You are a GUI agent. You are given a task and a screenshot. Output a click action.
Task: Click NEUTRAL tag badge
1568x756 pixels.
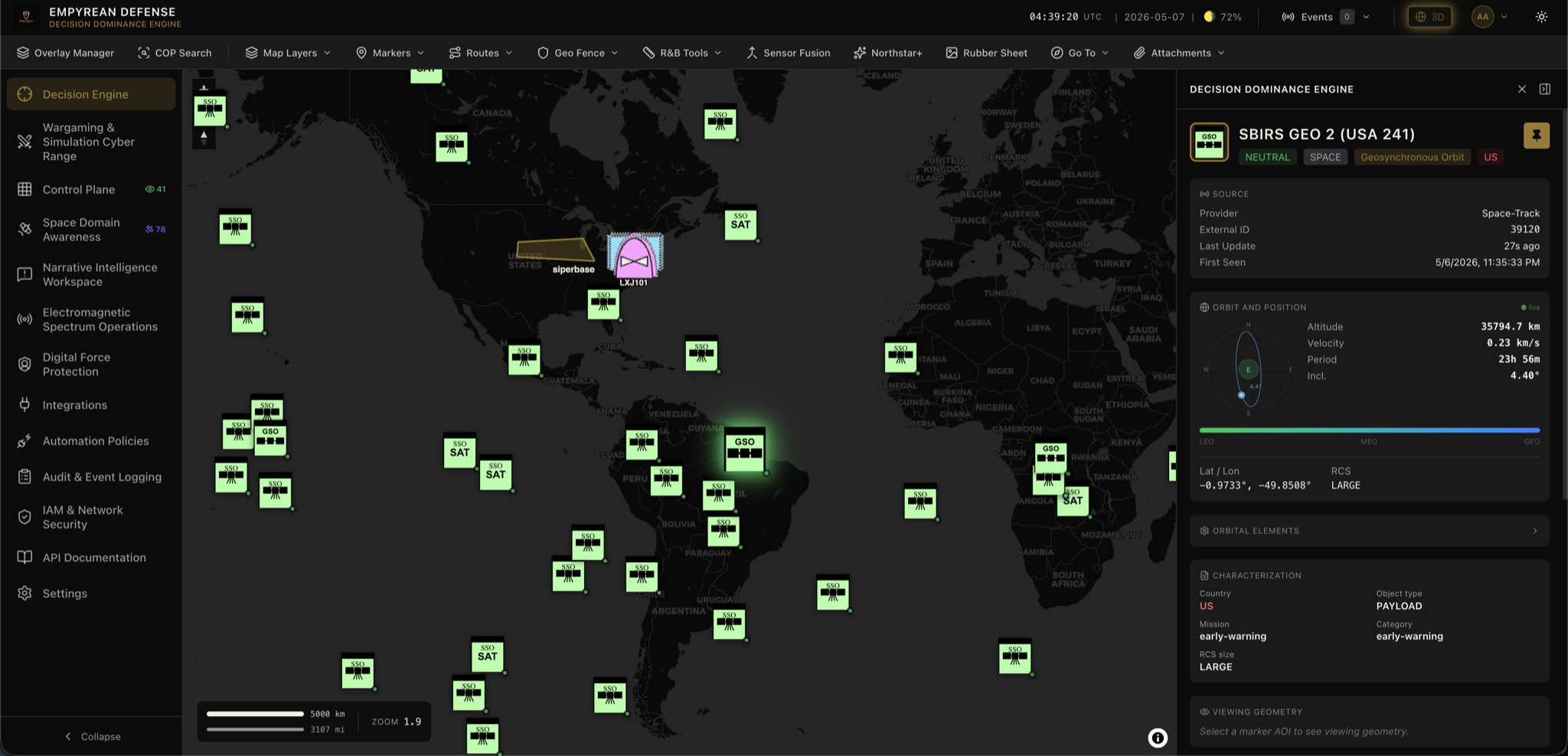coord(1267,157)
